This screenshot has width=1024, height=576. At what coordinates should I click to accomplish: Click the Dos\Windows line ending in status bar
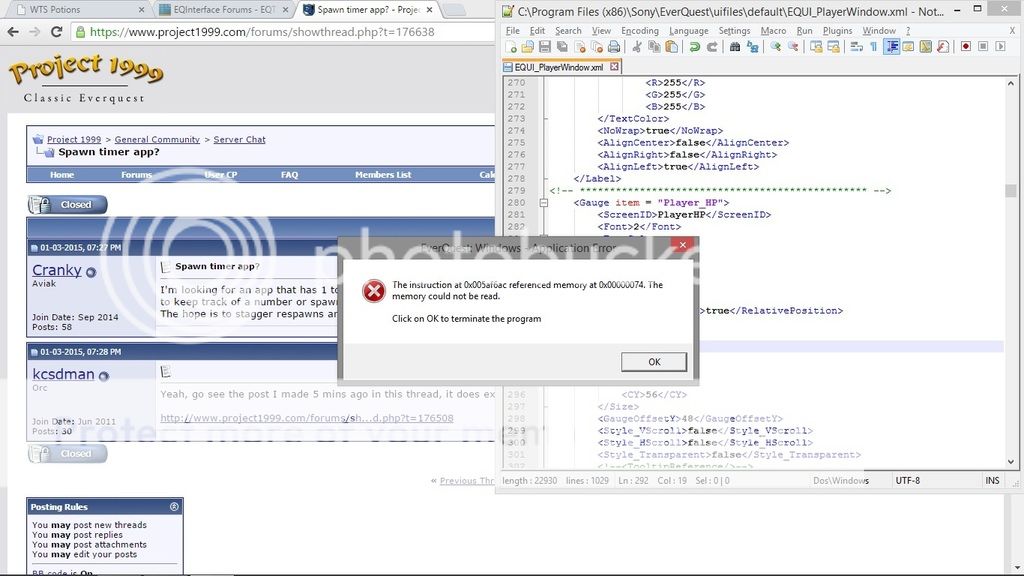click(840, 481)
